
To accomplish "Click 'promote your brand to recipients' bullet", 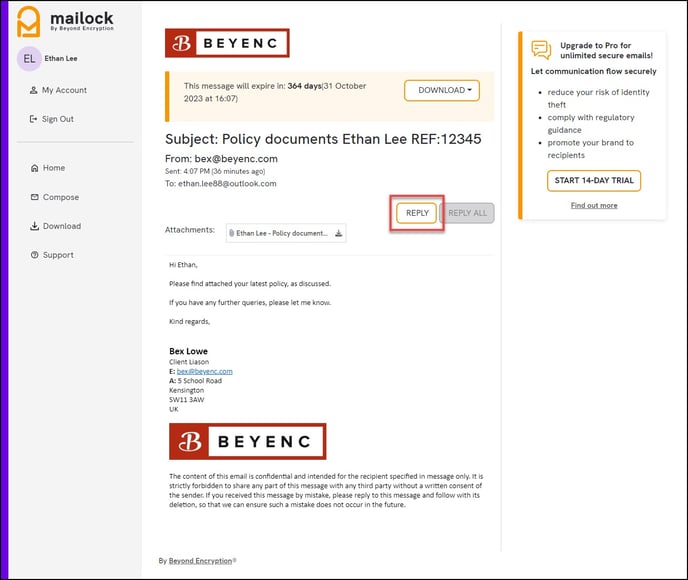I will tap(590, 149).
